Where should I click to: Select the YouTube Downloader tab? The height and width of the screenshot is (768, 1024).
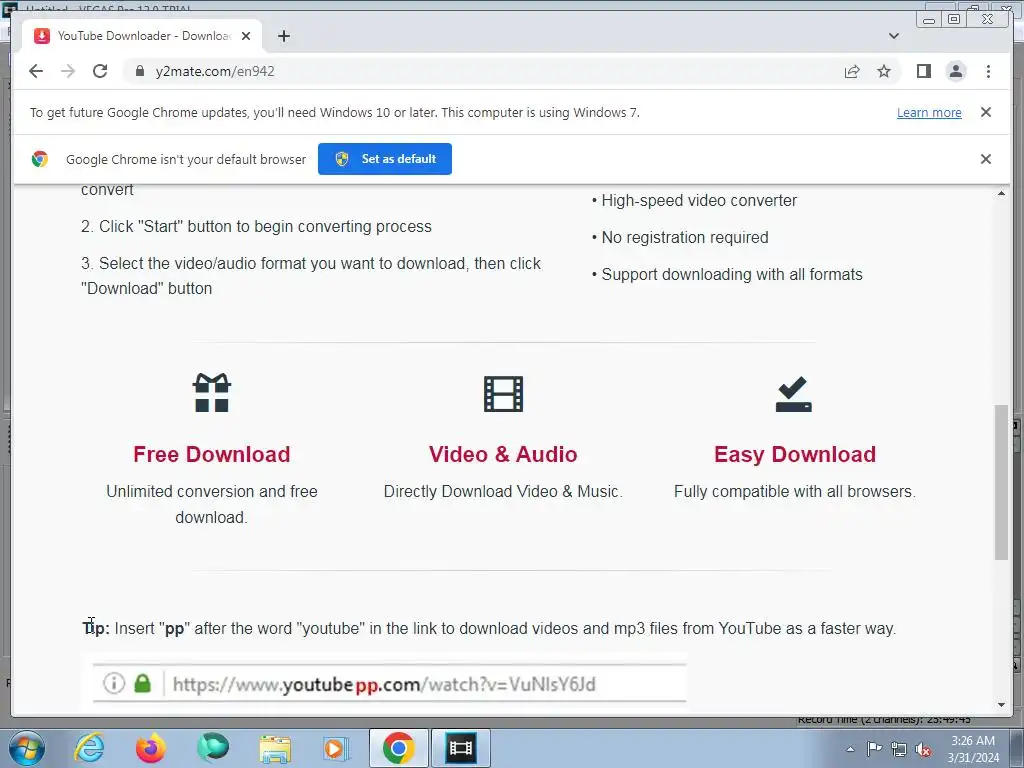[x=142, y=36]
